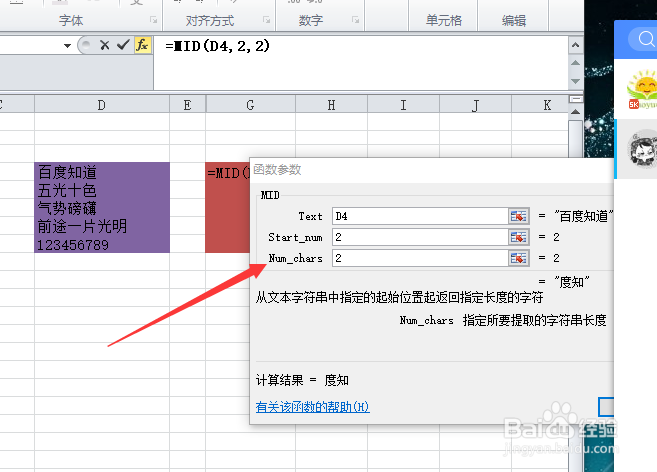Click the function arguments dialog title bar
Image resolution: width=657 pixels, height=472 pixels.
click(432, 170)
